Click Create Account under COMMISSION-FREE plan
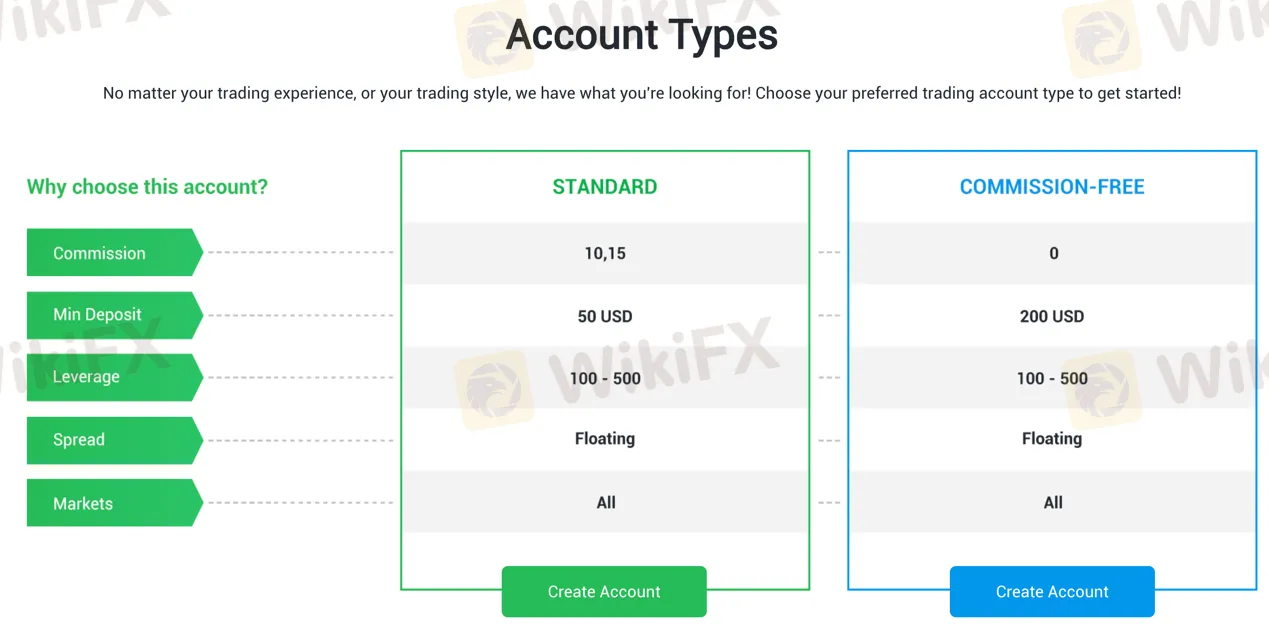This screenshot has height=637, width=1269. (x=1051, y=591)
